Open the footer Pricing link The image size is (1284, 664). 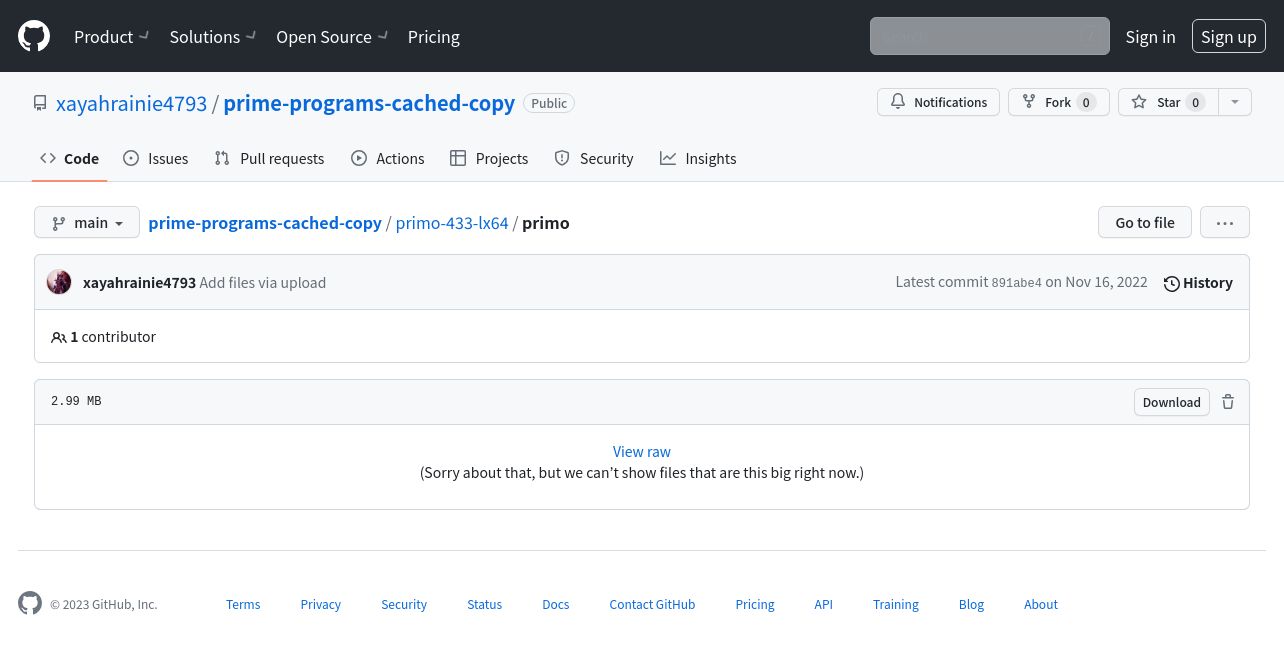pos(755,604)
